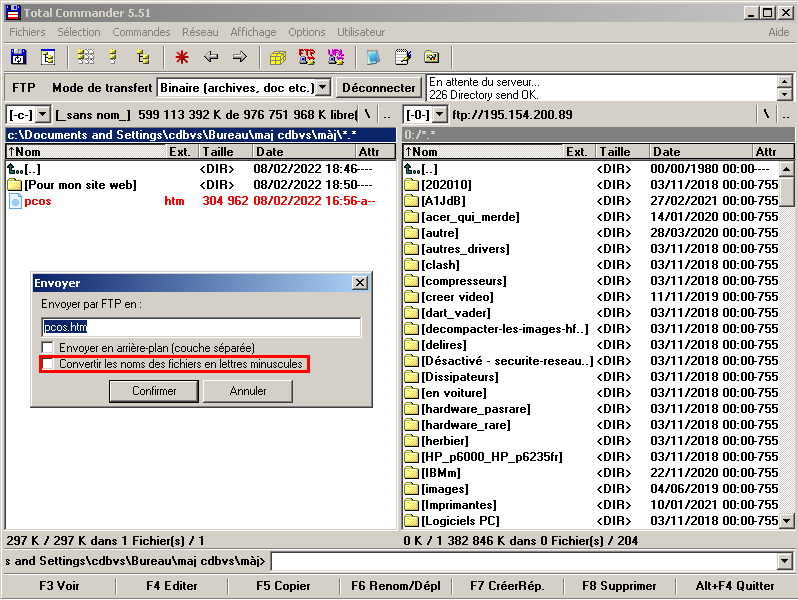Select the [compresseurs] folder in right panel
Image resolution: width=798 pixels, height=600 pixels.
[464, 281]
